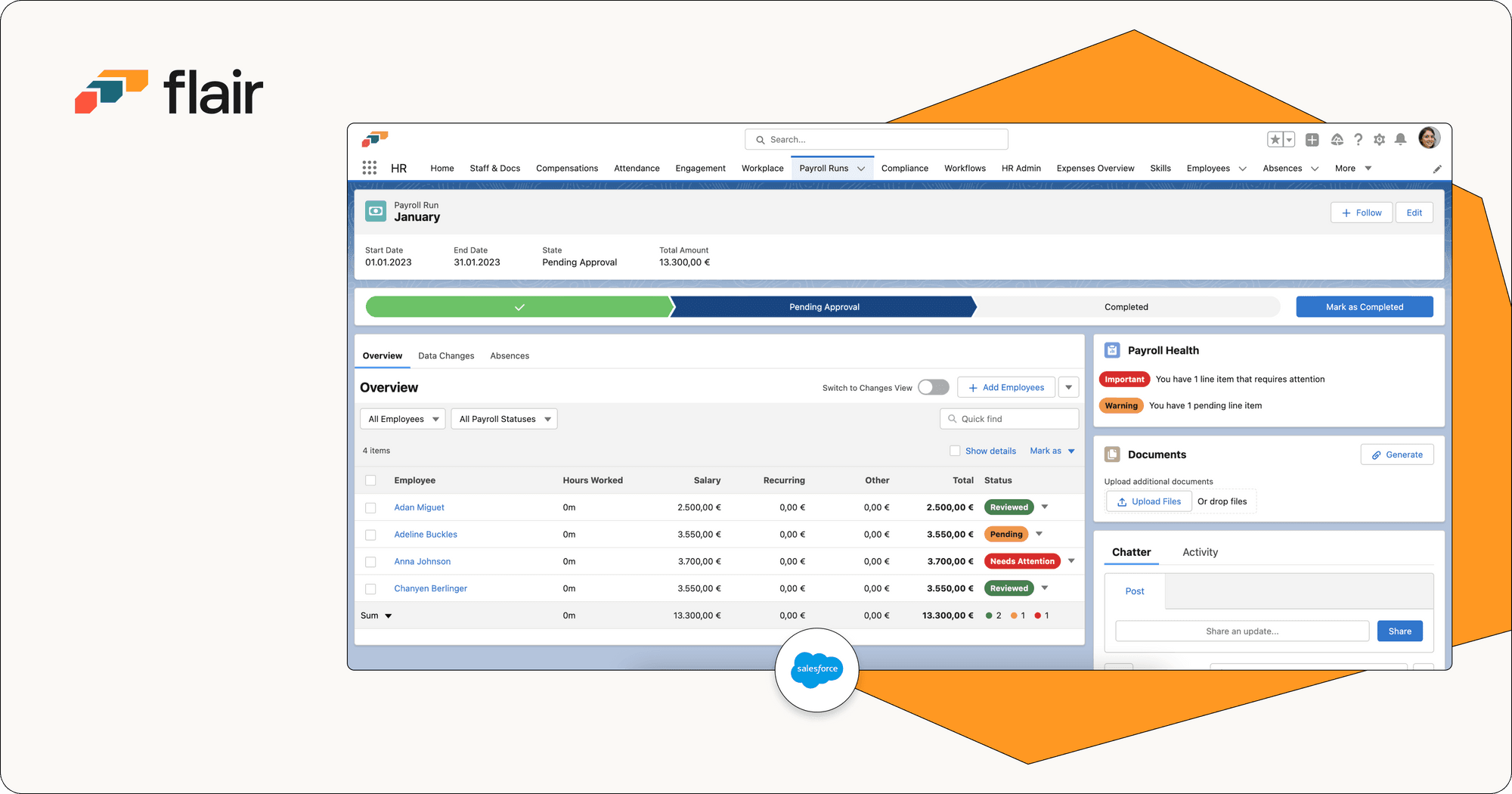Viewport: 1512px width, 794px height.
Task: Open the Employees nav chevron
Action: tap(1242, 169)
